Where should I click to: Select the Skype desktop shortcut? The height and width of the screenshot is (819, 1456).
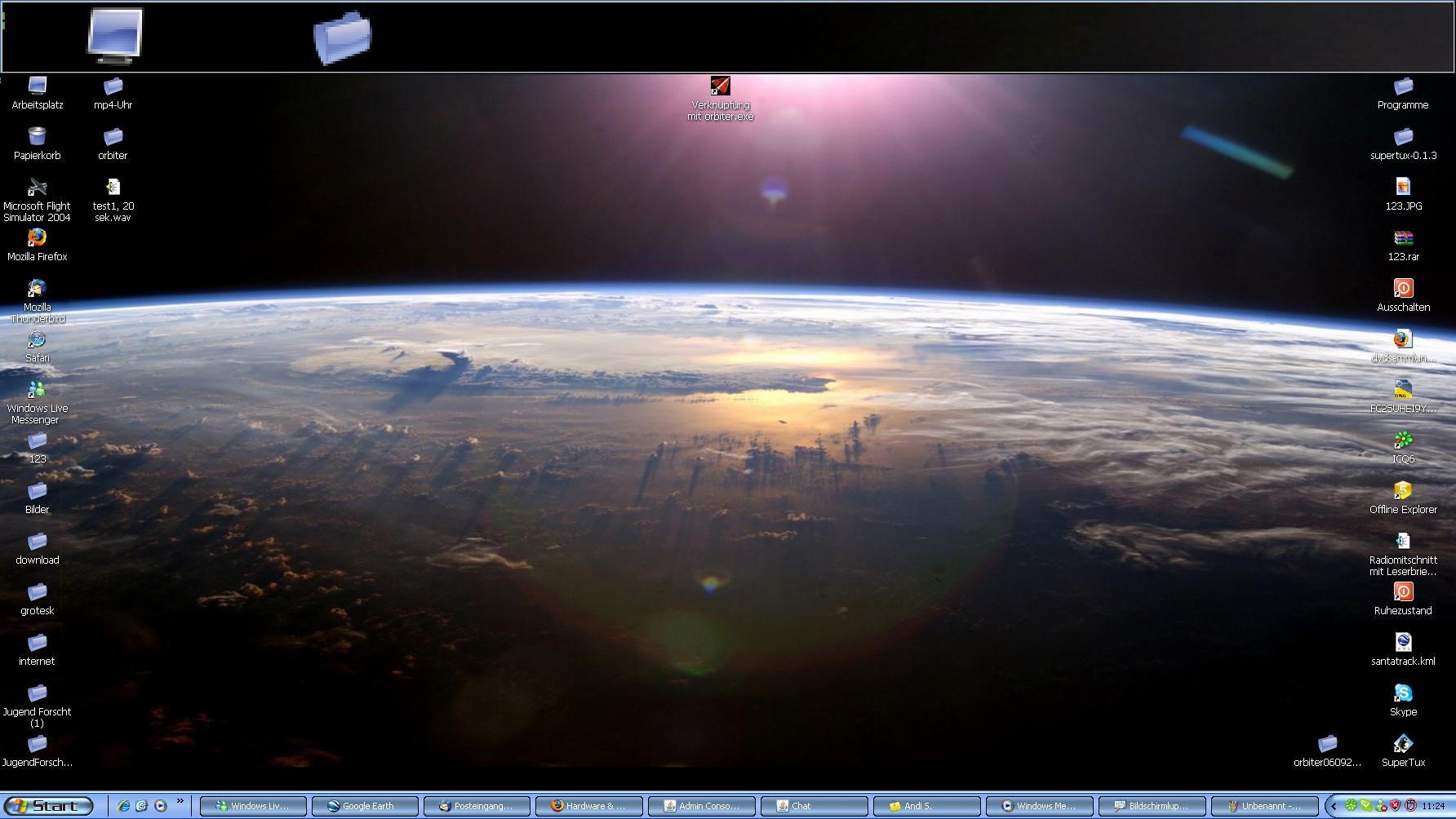[x=1403, y=693]
